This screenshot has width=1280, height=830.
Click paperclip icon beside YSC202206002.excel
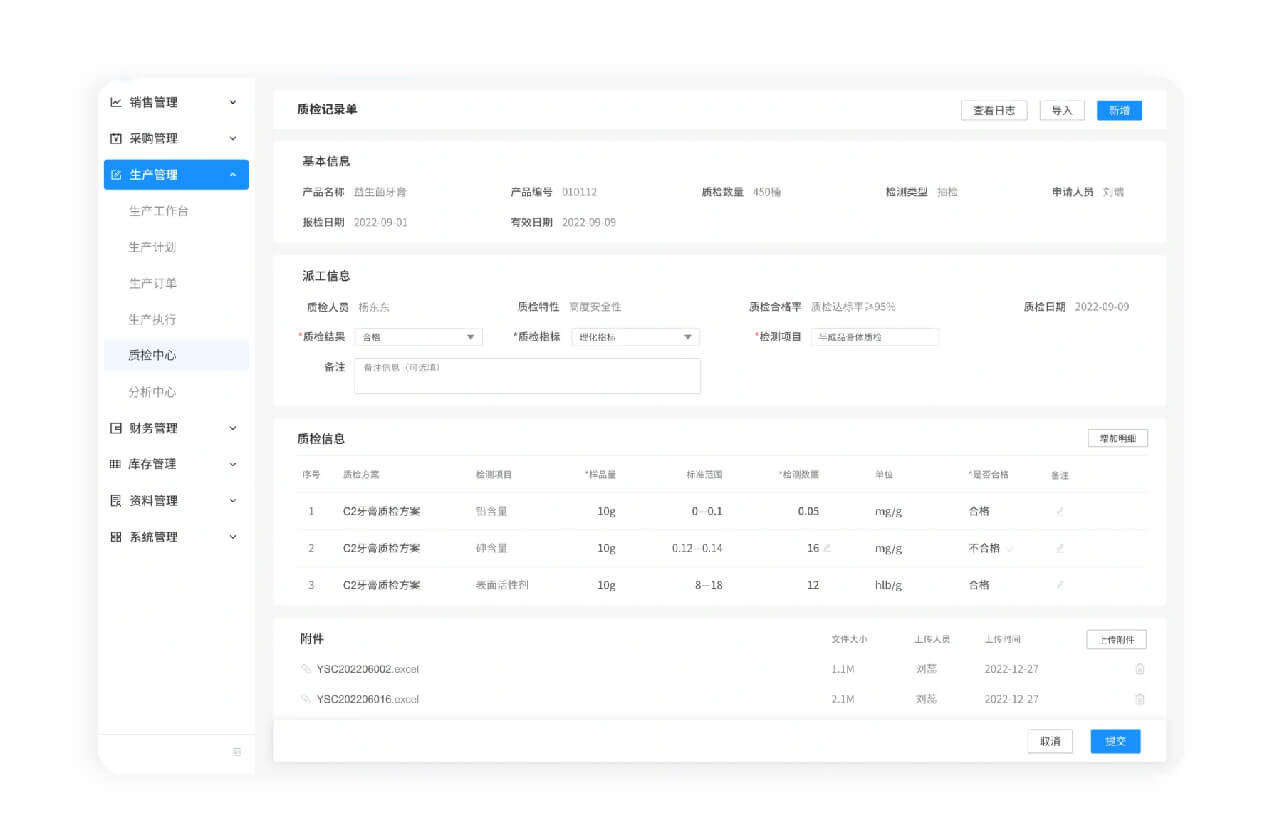pos(306,669)
